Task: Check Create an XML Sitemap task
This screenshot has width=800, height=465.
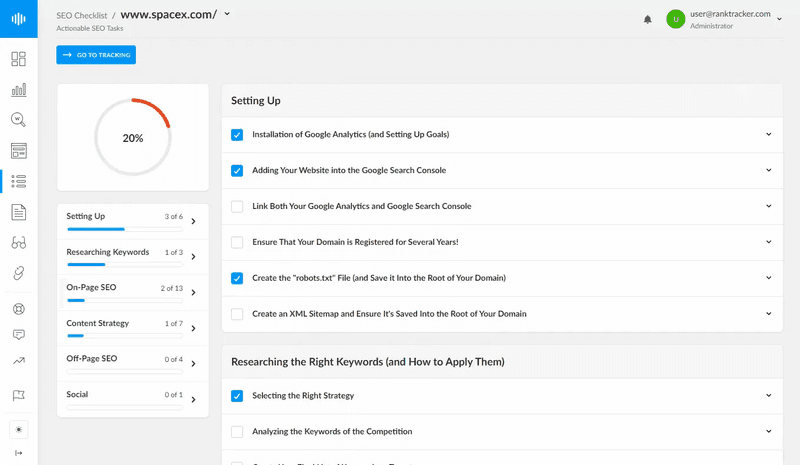Action: (237, 314)
